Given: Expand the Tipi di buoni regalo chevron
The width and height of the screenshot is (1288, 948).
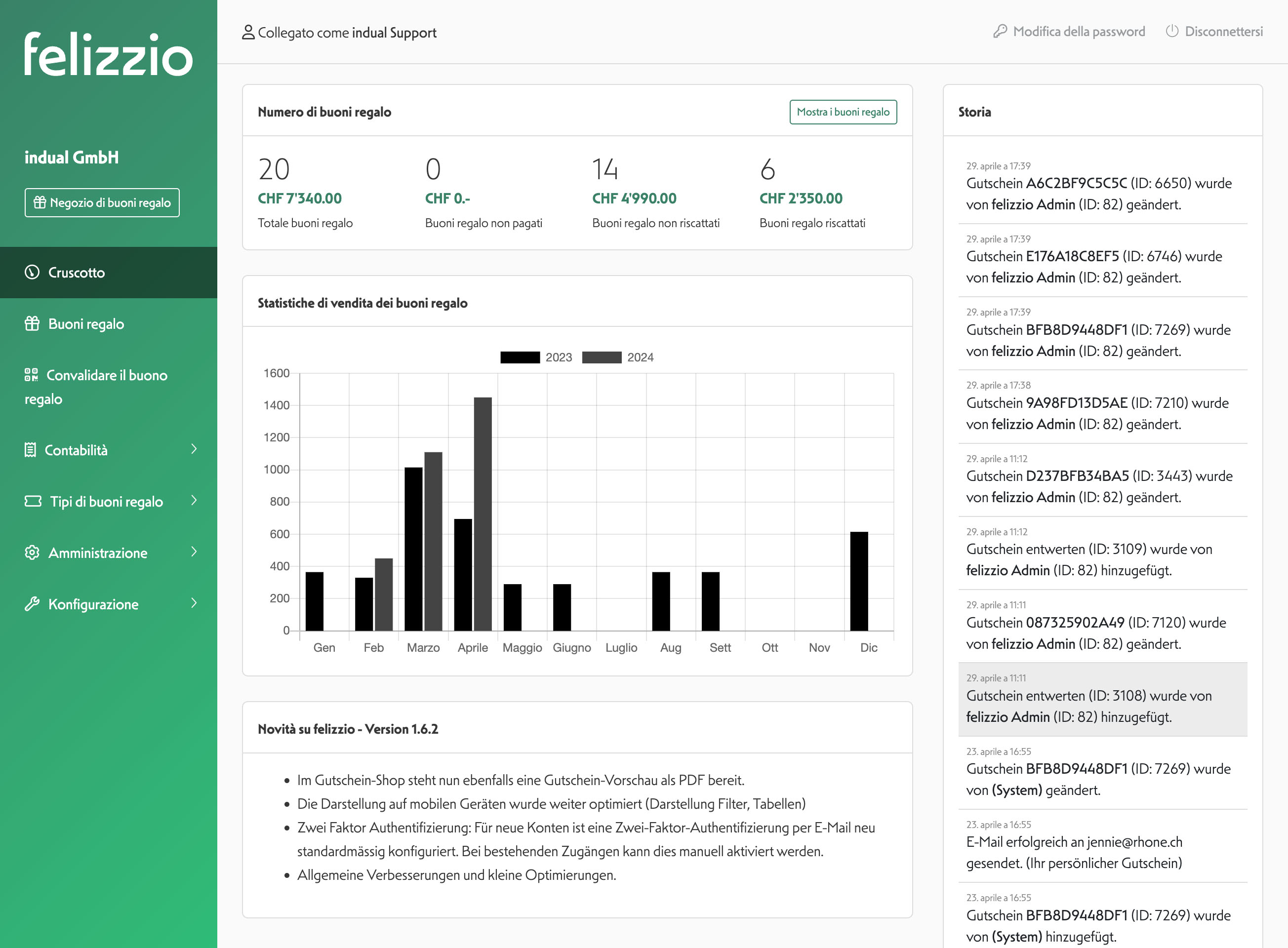Looking at the screenshot, I should pyautogui.click(x=194, y=500).
